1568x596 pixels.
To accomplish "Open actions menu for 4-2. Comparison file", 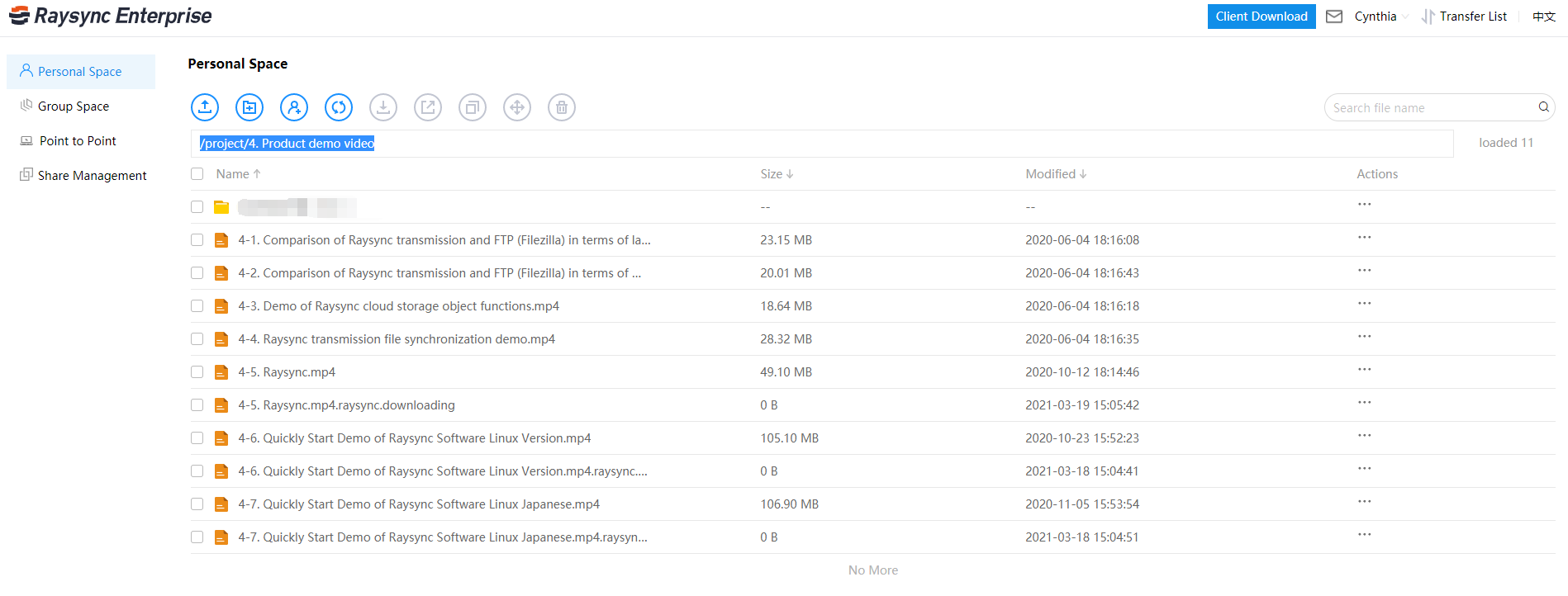I will (1364, 271).
